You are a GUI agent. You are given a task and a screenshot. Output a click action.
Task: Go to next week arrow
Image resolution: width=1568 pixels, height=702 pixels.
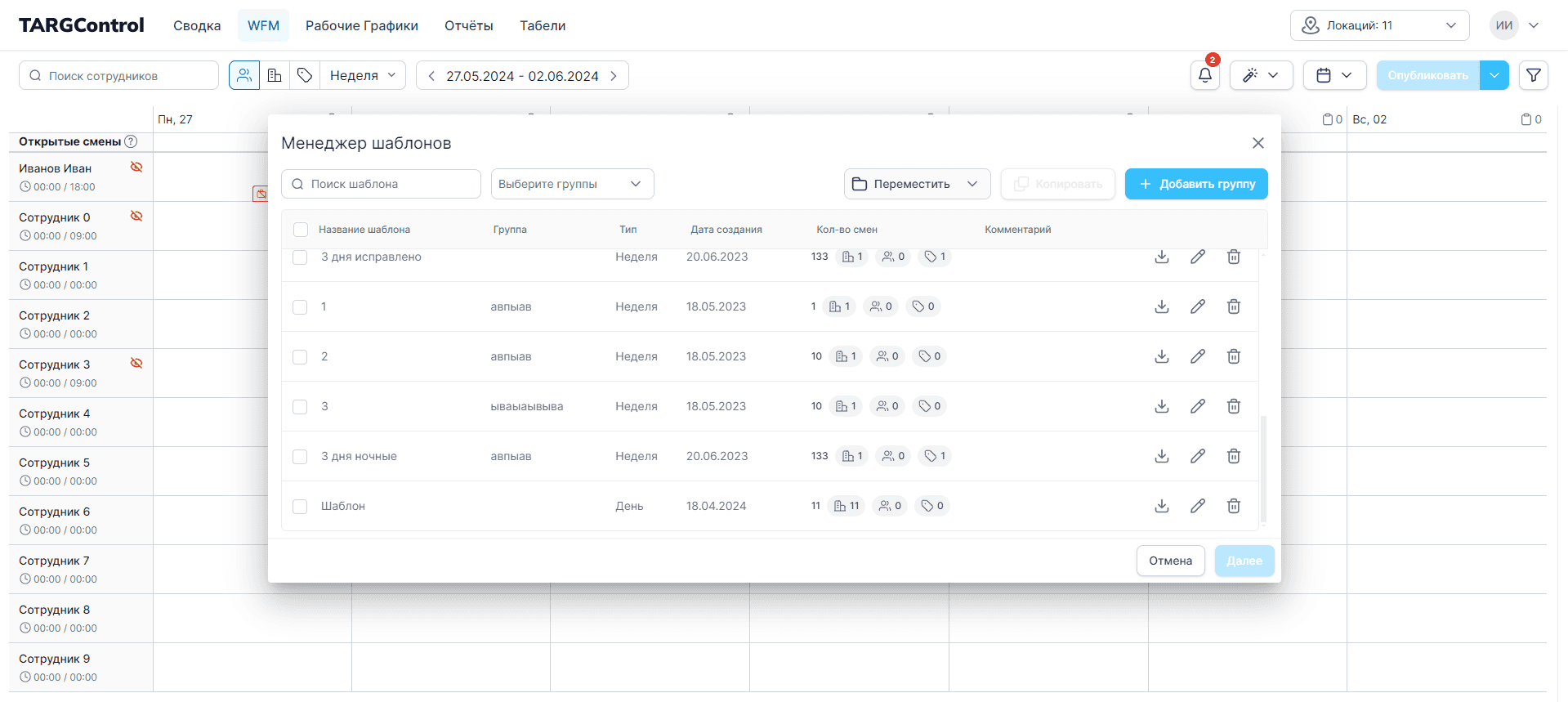coord(614,76)
